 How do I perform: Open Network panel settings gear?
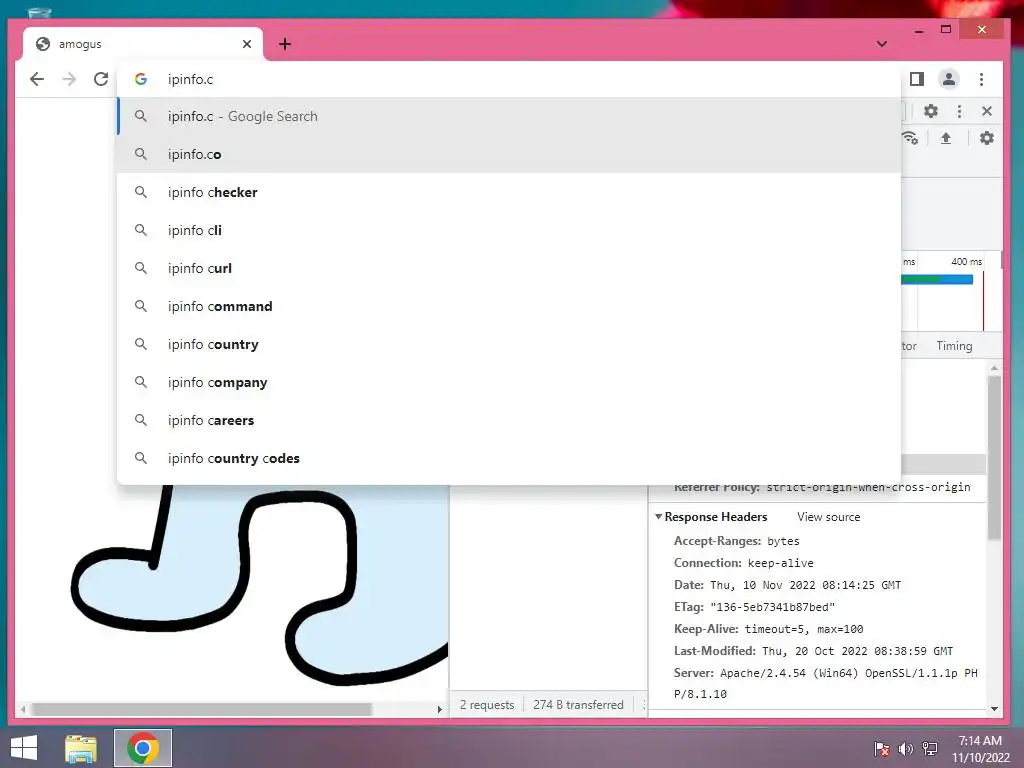pyautogui.click(x=987, y=138)
